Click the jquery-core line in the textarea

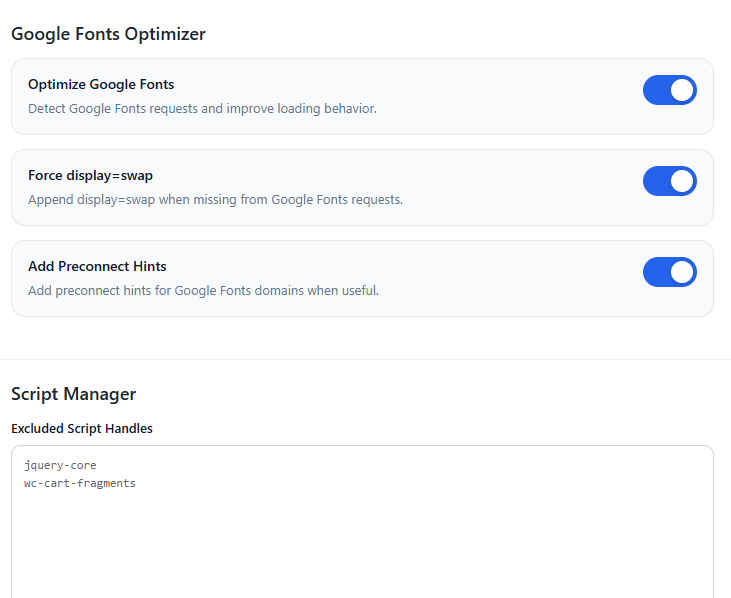[x=60, y=465]
